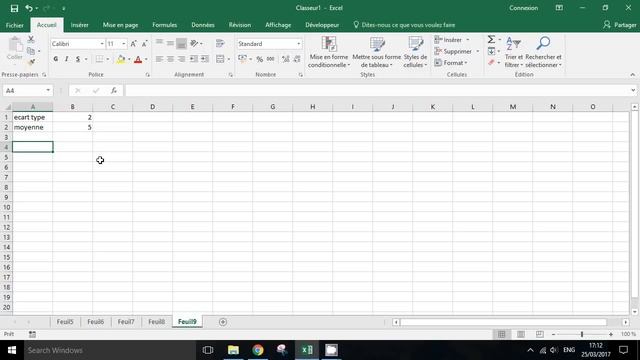640x360 pixels.
Task: Select cell A1 ecart type
Action: point(33,117)
